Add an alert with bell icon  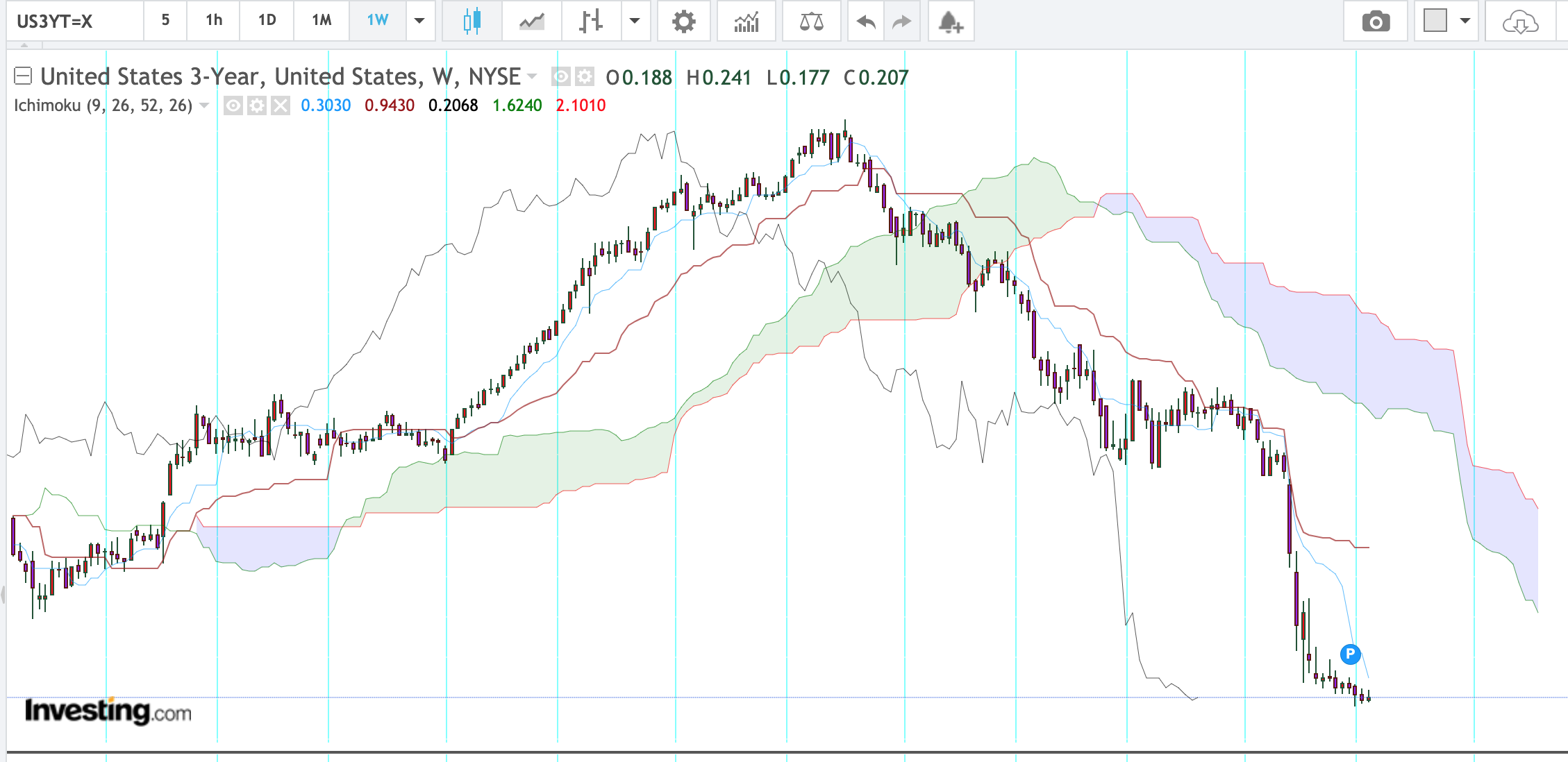tap(951, 22)
